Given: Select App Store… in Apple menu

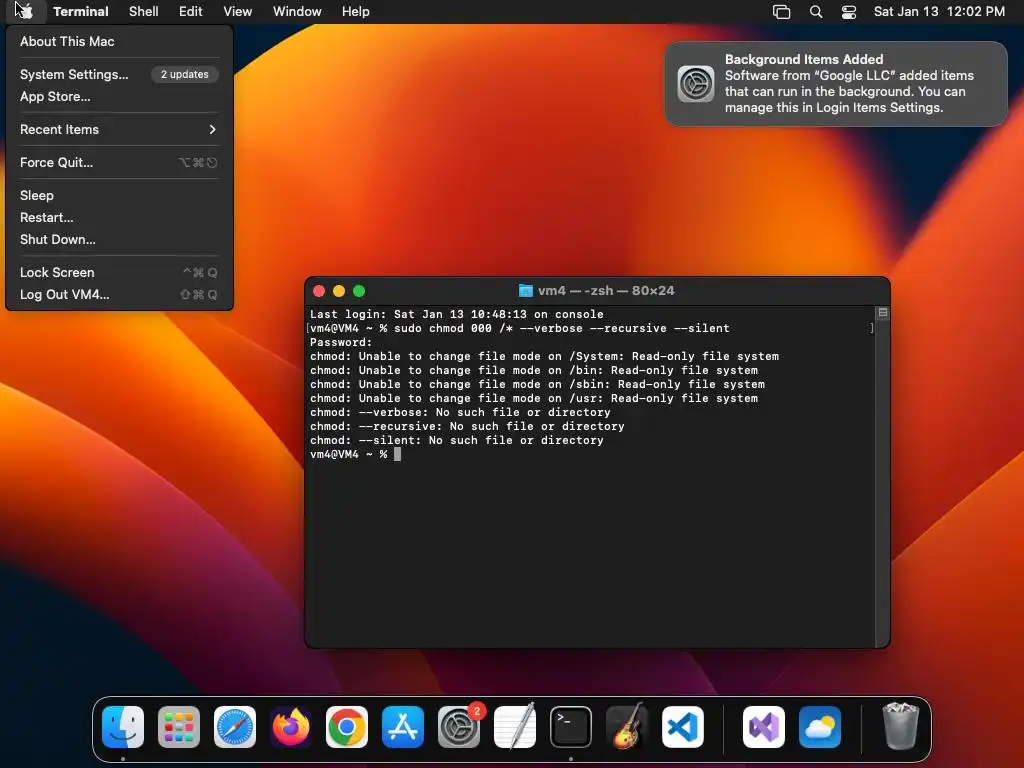Looking at the screenshot, I should [x=119, y=97].
